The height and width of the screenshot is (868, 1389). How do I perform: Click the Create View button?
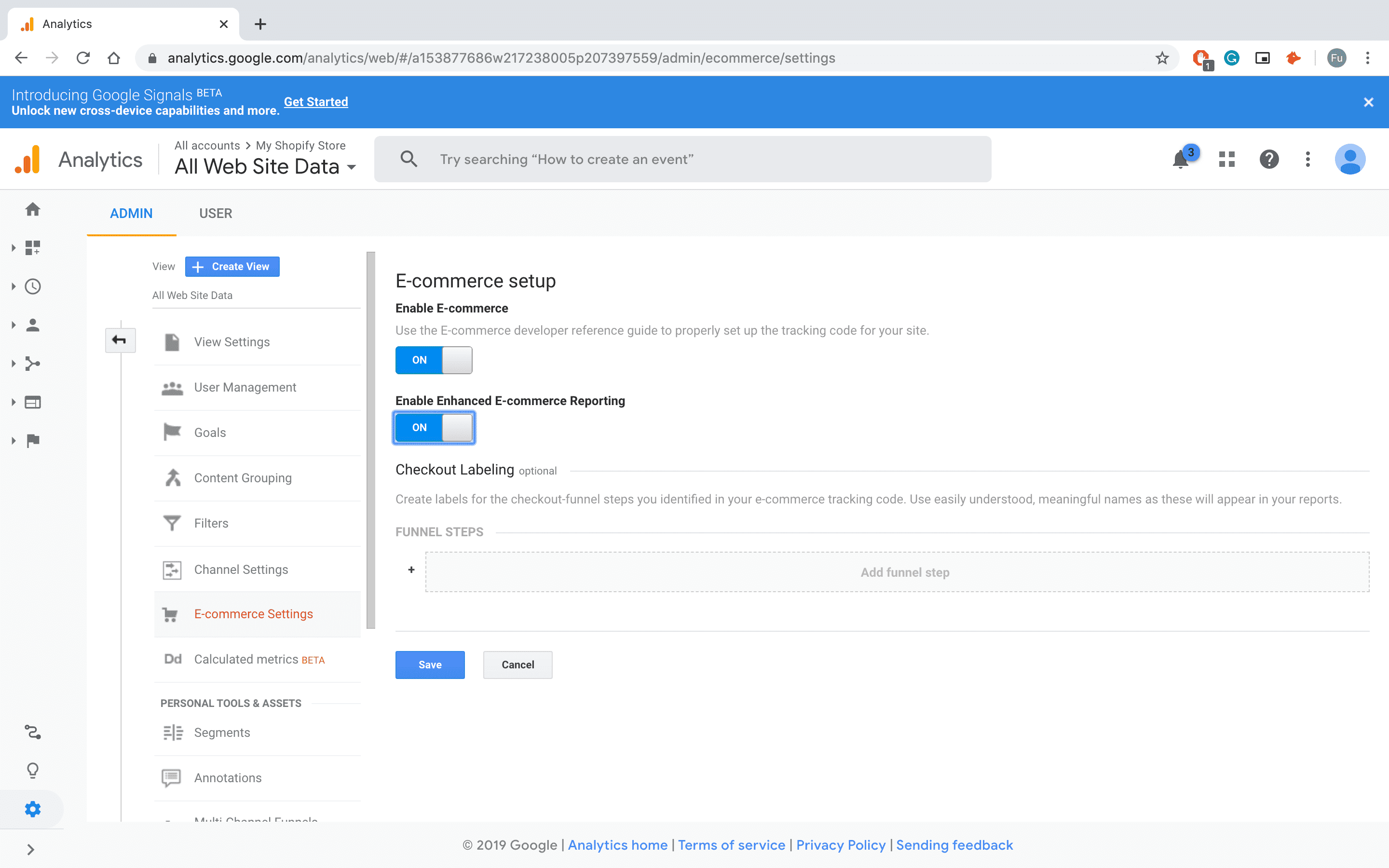coord(232,266)
